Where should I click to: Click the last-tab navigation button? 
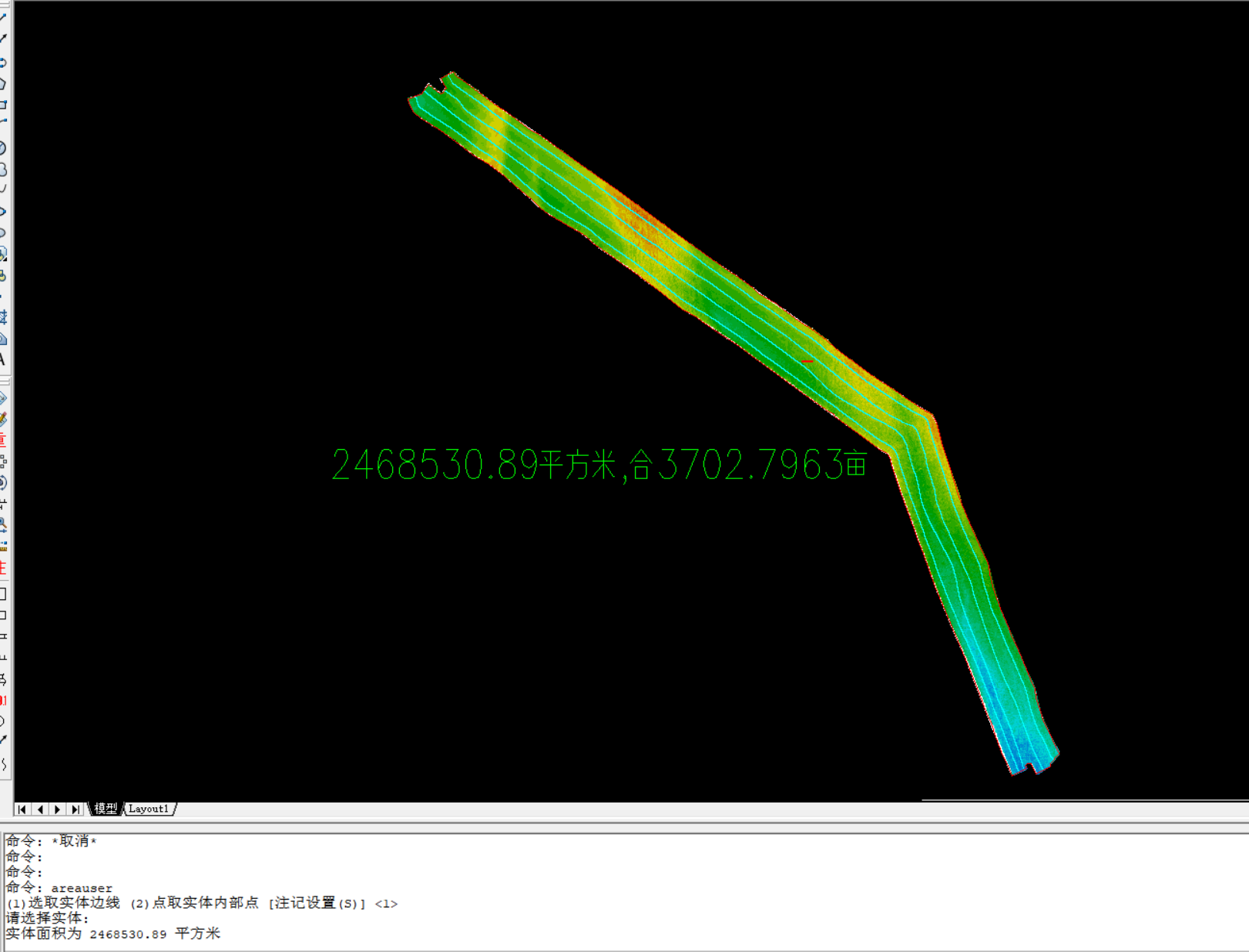tap(76, 809)
